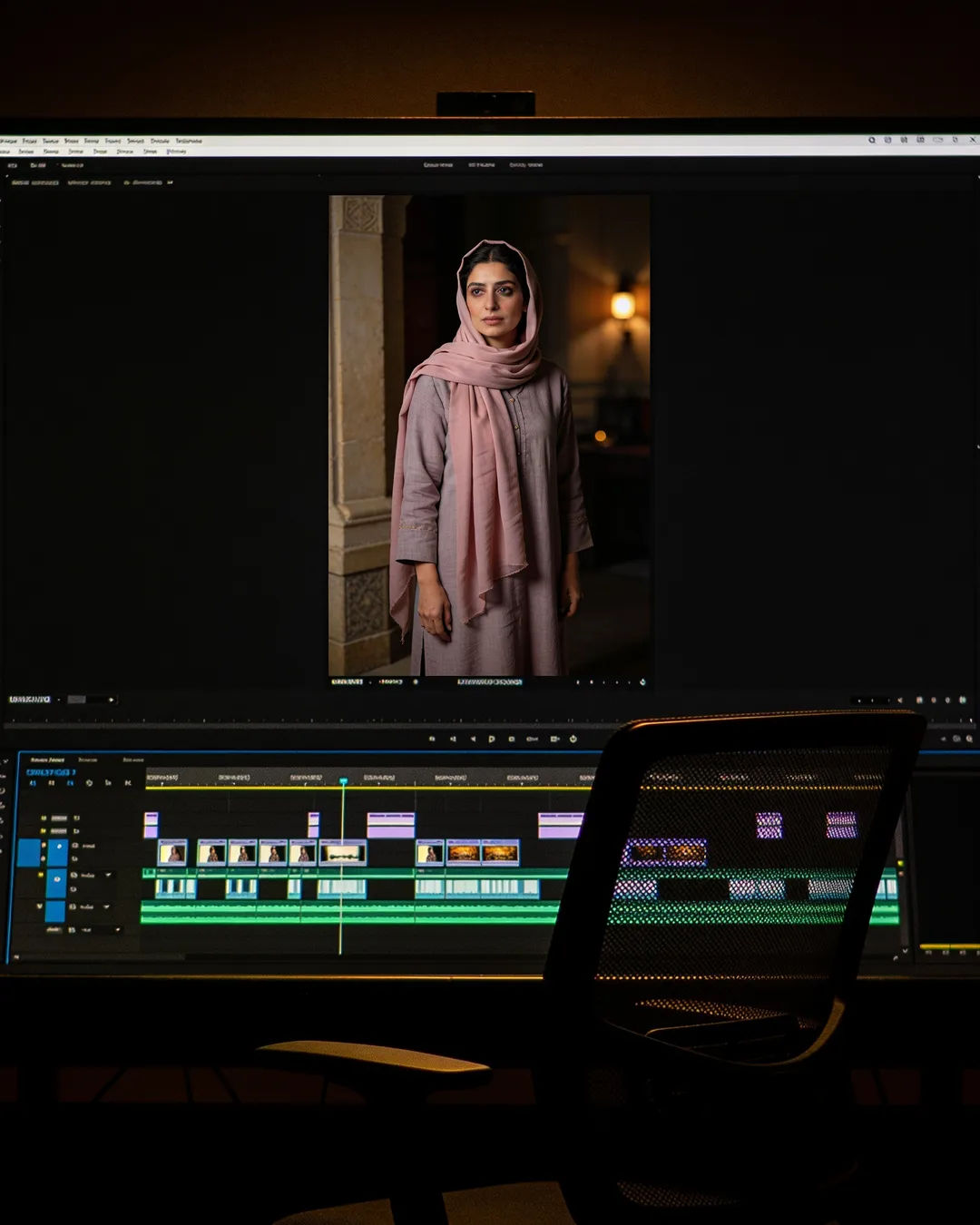Image resolution: width=980 pixels, height=1225 pixels.
Task: Switch to the second tab in the timeline panel
Action: click(88, 759)
